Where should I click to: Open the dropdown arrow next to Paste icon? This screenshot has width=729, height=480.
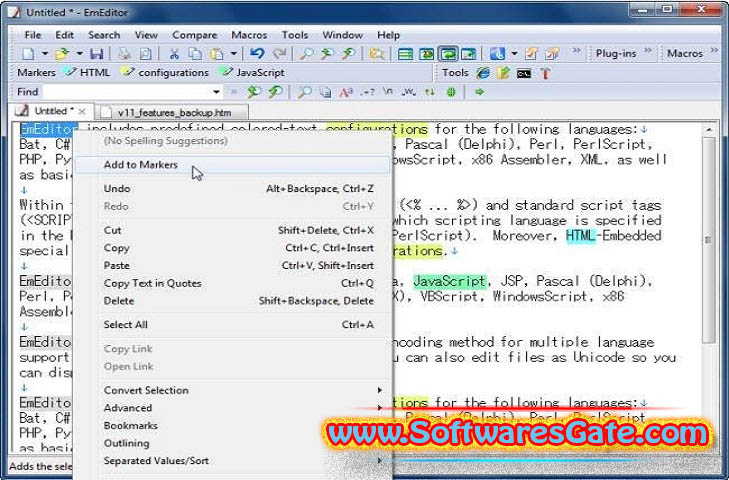point(234,54)
